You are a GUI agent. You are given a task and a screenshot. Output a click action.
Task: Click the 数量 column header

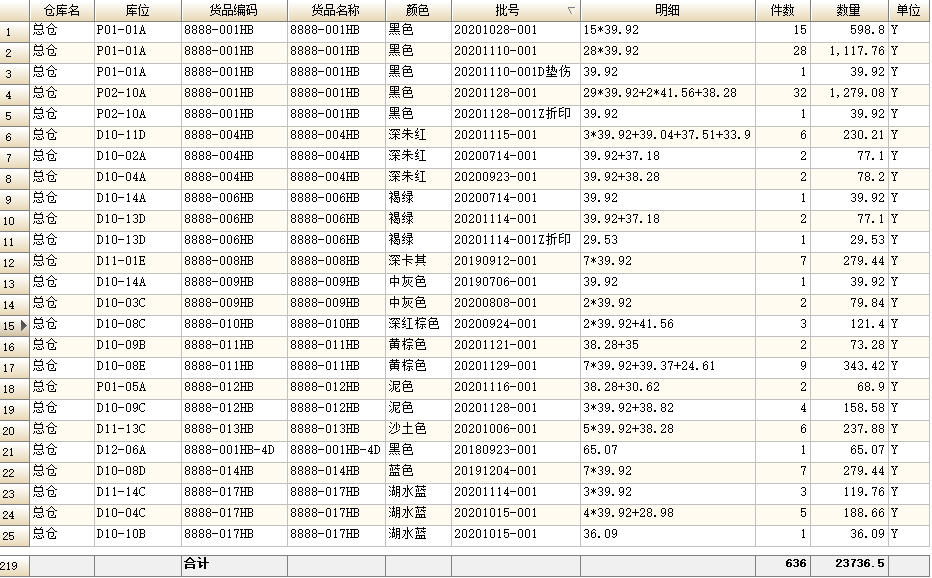[848, 10]
